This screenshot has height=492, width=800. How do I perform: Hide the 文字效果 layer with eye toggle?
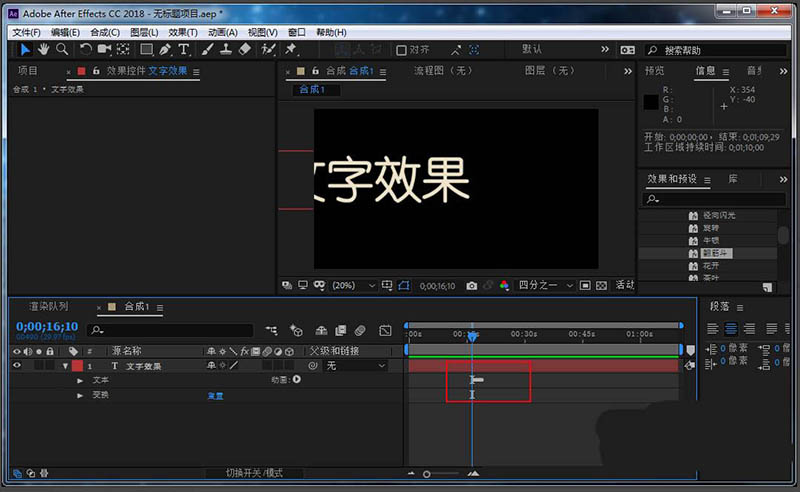(x=16, y=366)
